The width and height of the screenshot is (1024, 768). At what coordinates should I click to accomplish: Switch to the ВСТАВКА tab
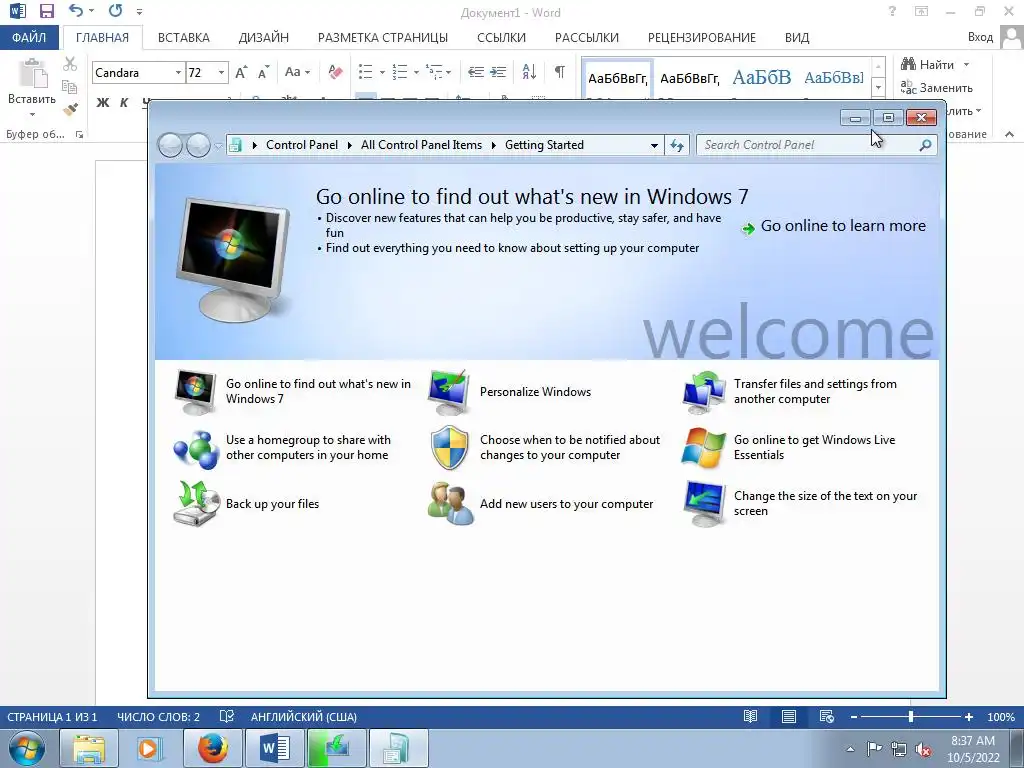tap(184, 37)
